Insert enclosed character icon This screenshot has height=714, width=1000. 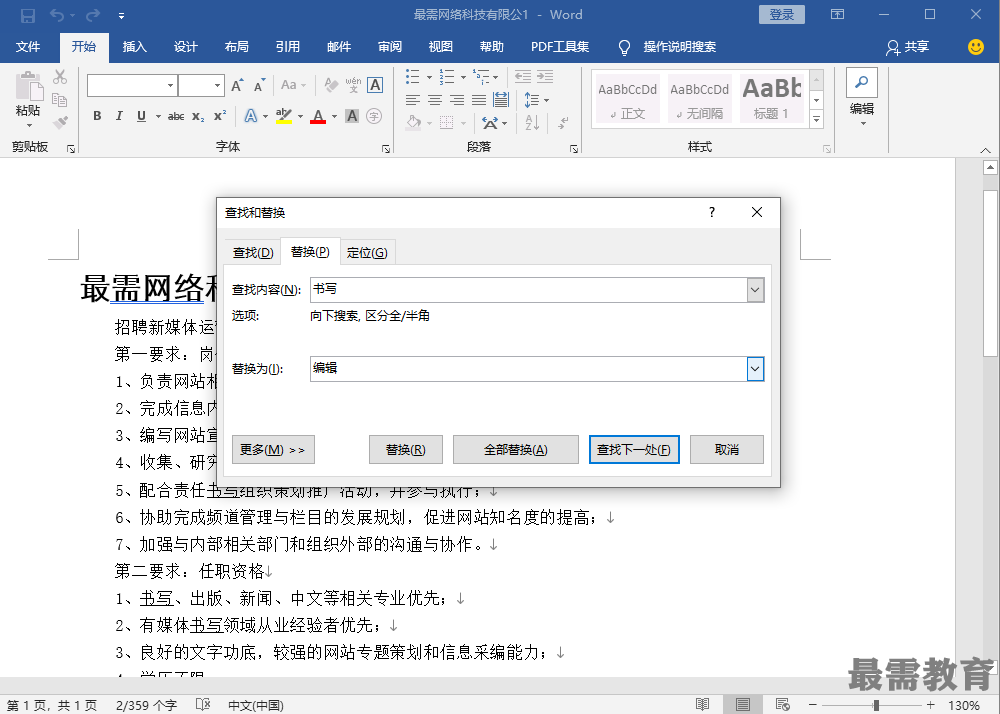pos(374,116)
